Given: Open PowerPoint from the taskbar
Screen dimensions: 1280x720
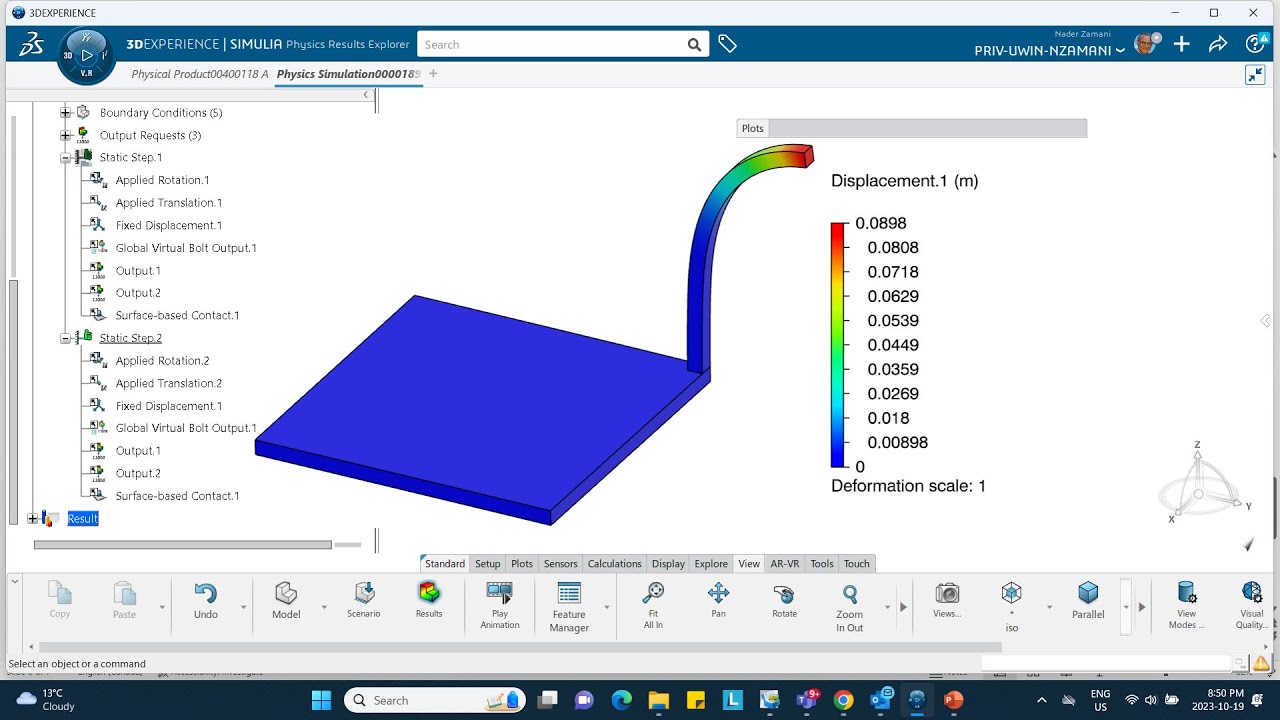Looking at the screenshot, I should click(953, 700).
